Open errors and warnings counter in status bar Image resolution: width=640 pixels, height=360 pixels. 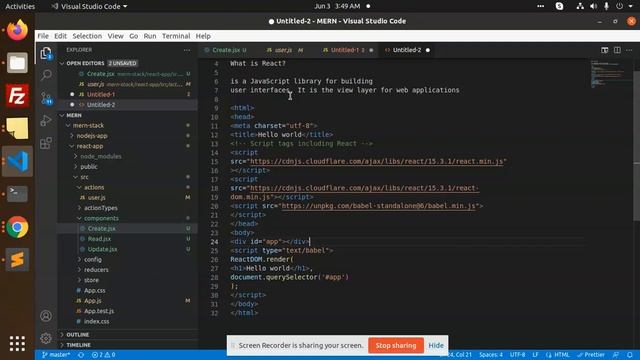[104, 355]
